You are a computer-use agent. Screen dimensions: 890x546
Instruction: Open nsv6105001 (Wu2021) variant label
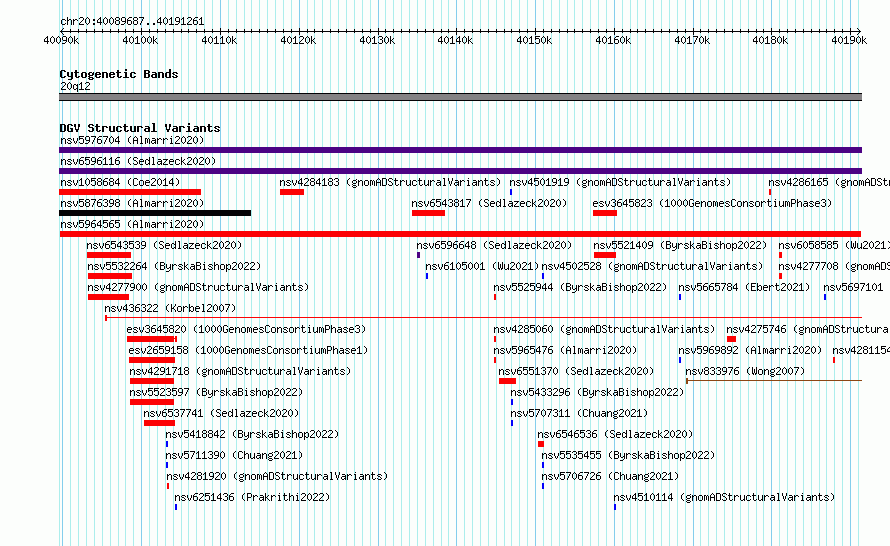point(482,266)
